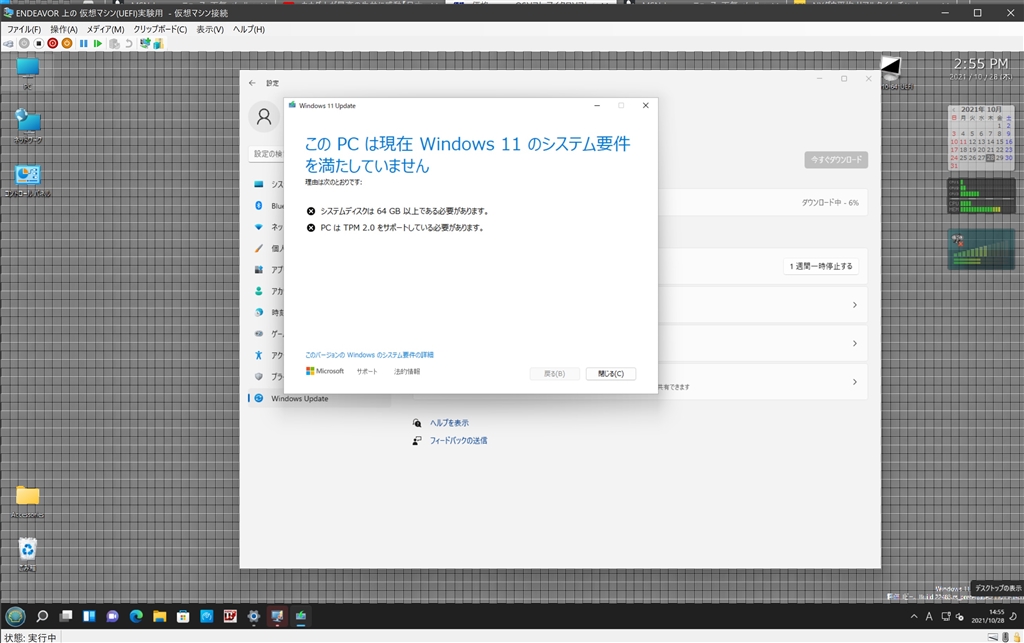Select the PC desktop icon
This screenshot has width=1024, height=643.
tap(27, 72)
